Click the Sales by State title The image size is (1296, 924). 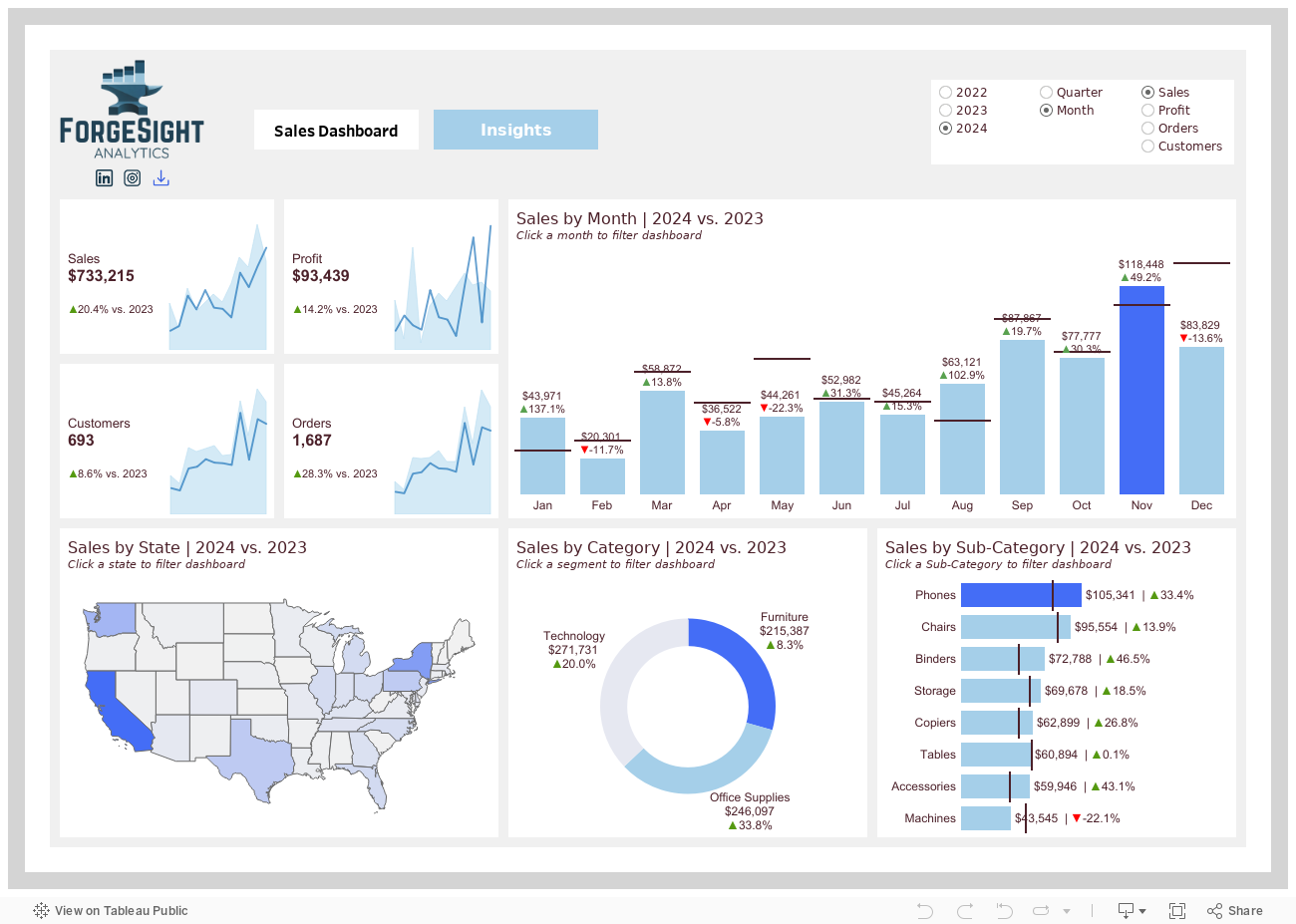[187, 547]
